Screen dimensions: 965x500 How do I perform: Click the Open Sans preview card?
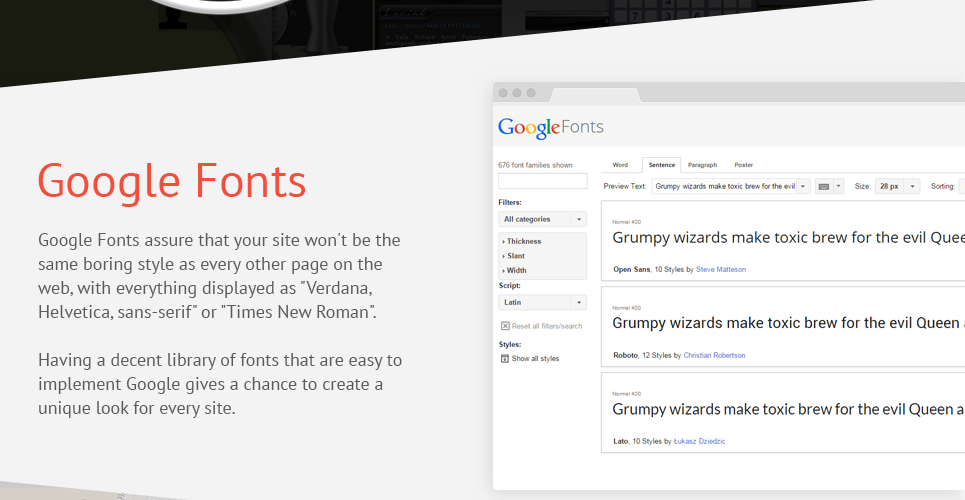point(783,241)
